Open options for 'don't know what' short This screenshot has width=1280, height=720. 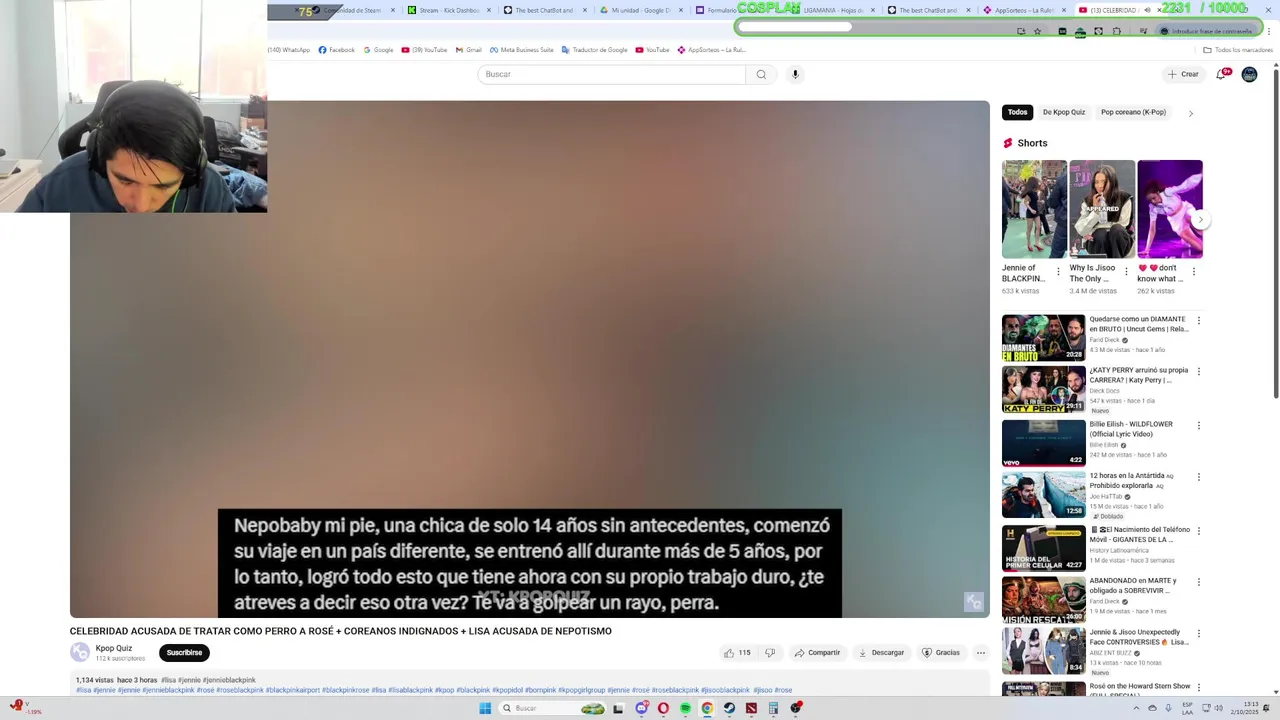(x=1193, y=271)
